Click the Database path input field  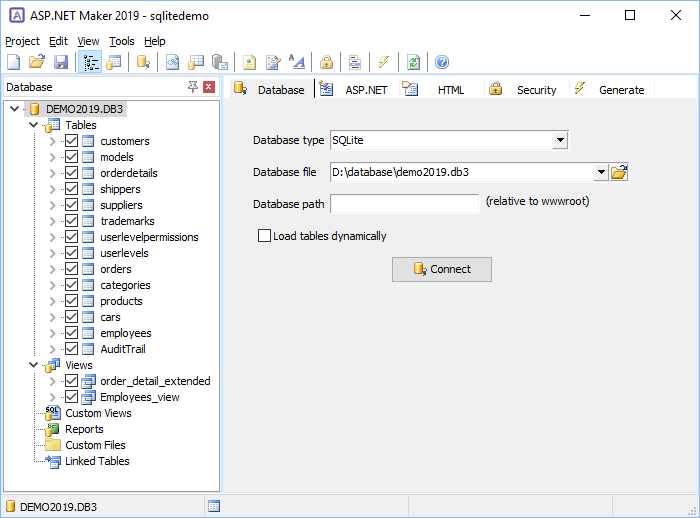(x=404, y=204)
